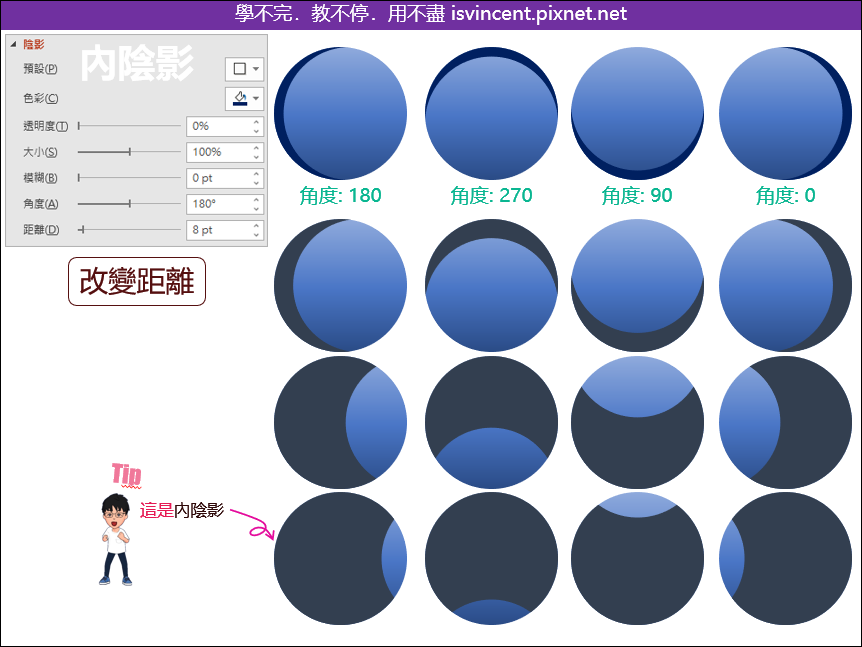Decrease transparency with the 0% down arrow
862x647 pixels.
click(256, 131)
